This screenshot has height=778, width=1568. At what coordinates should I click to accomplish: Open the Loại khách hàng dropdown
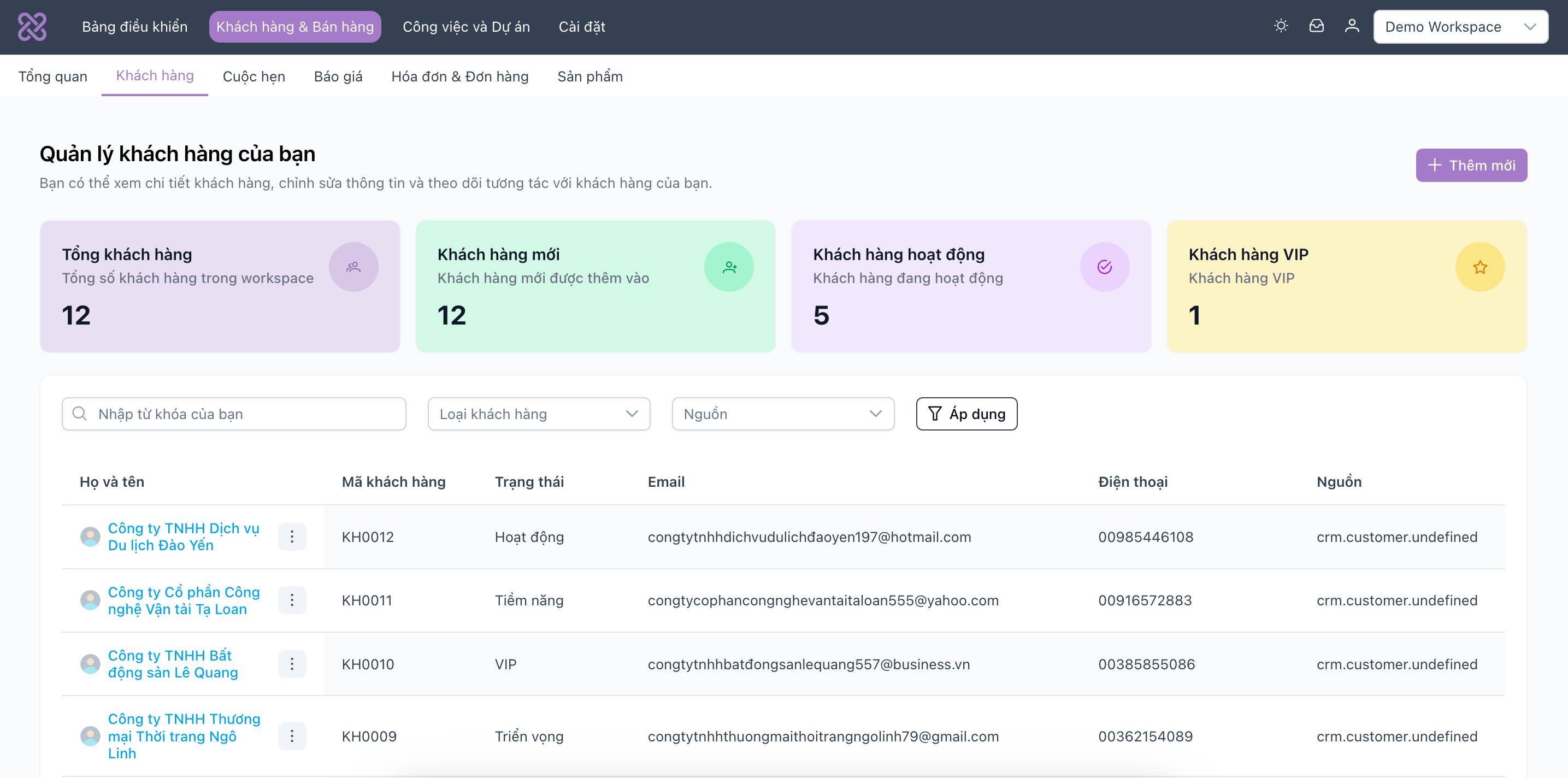click(538, 414)
